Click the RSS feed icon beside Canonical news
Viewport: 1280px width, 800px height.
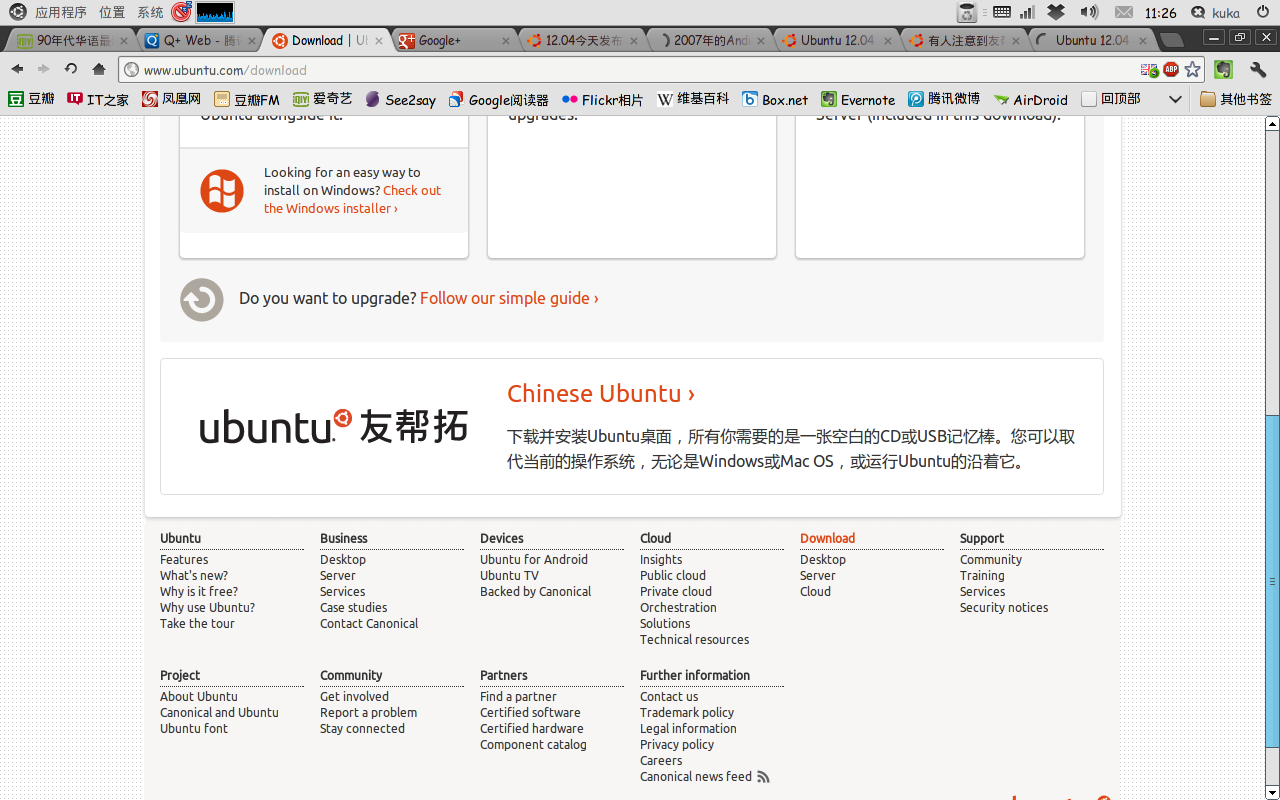coord(764,777)
